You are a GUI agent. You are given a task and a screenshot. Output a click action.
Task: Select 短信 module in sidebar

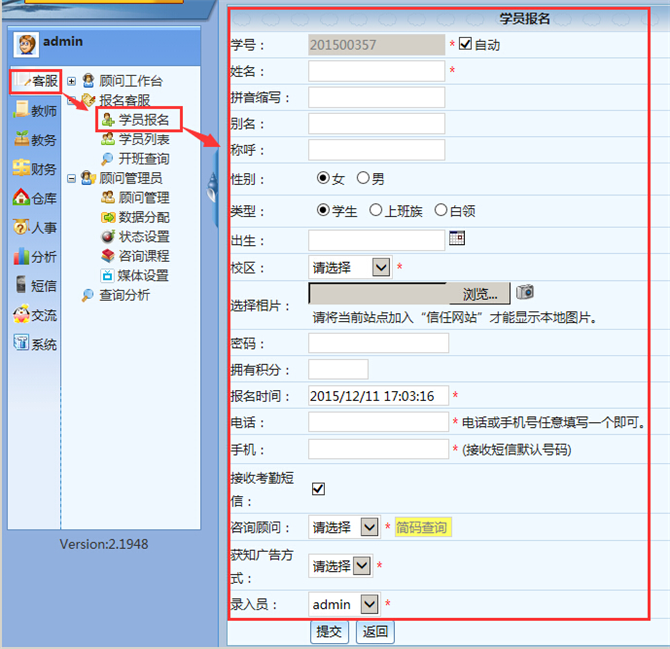tap(35, 285)
